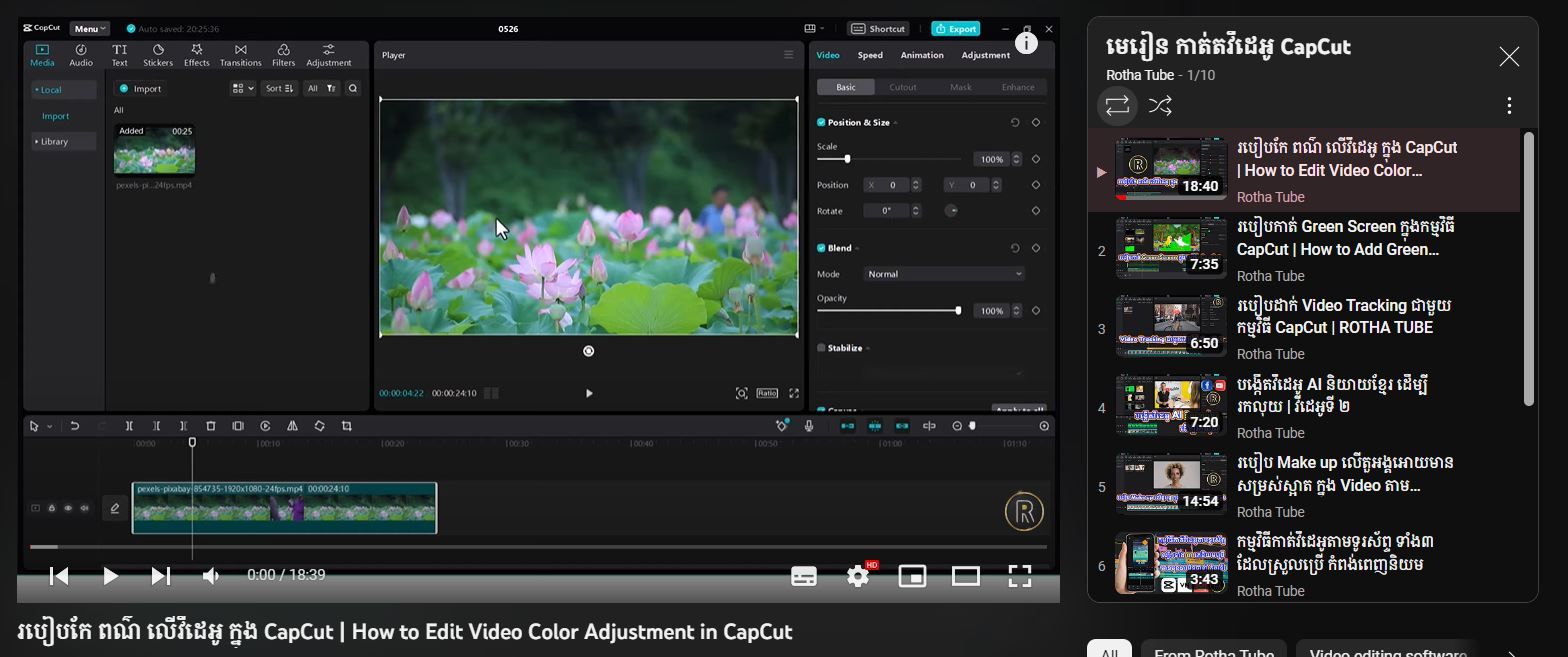Open the Player panel hamburger menu
This screenshot has height=657, width=1568.
tap(788, 55)
